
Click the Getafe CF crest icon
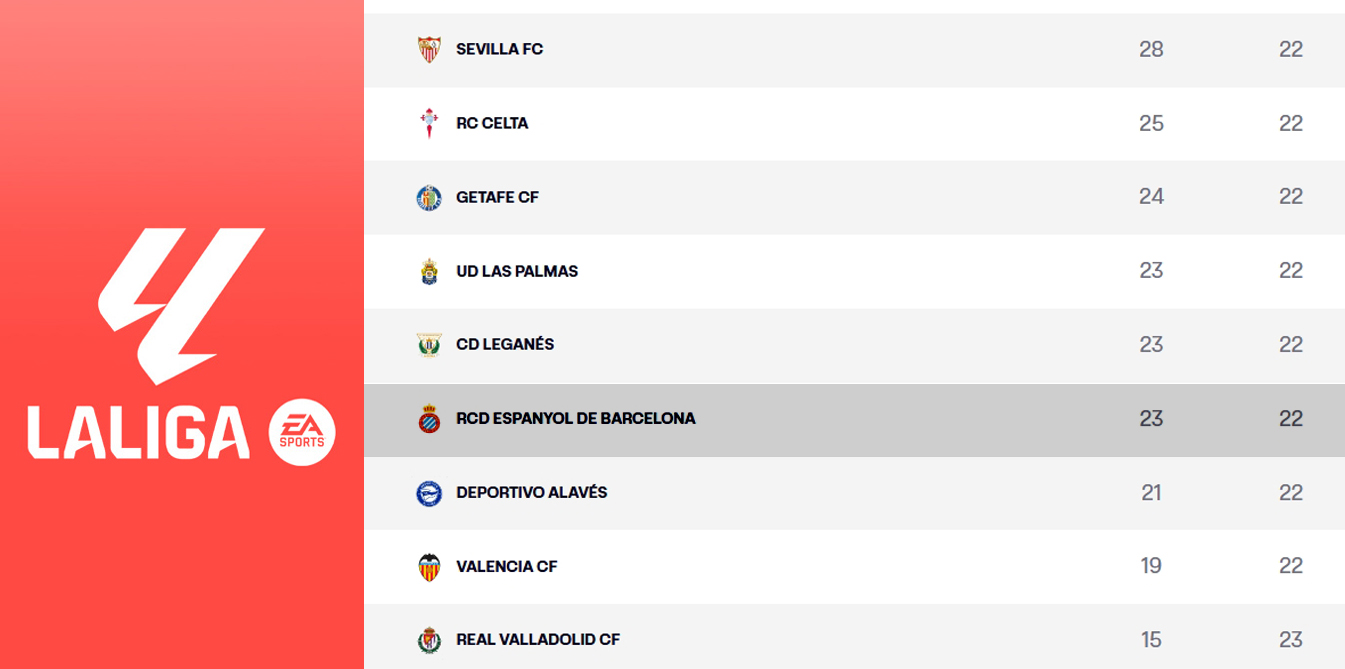(429, 197)
